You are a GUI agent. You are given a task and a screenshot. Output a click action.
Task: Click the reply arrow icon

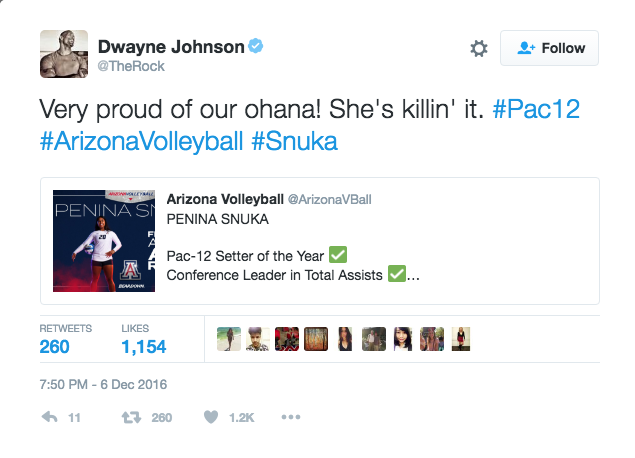(49, 417)
